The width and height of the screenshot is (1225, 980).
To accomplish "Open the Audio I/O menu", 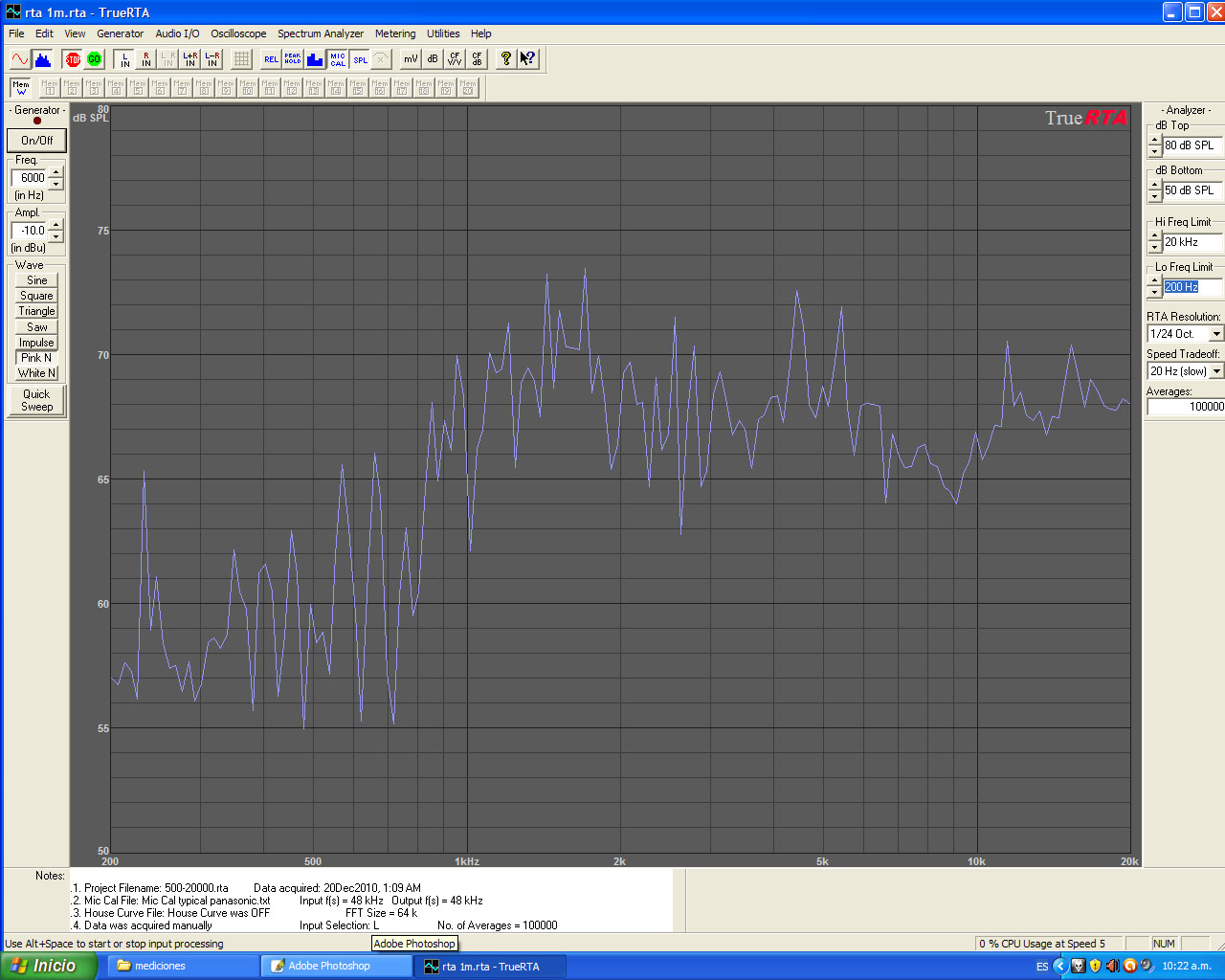I will 177,33.
